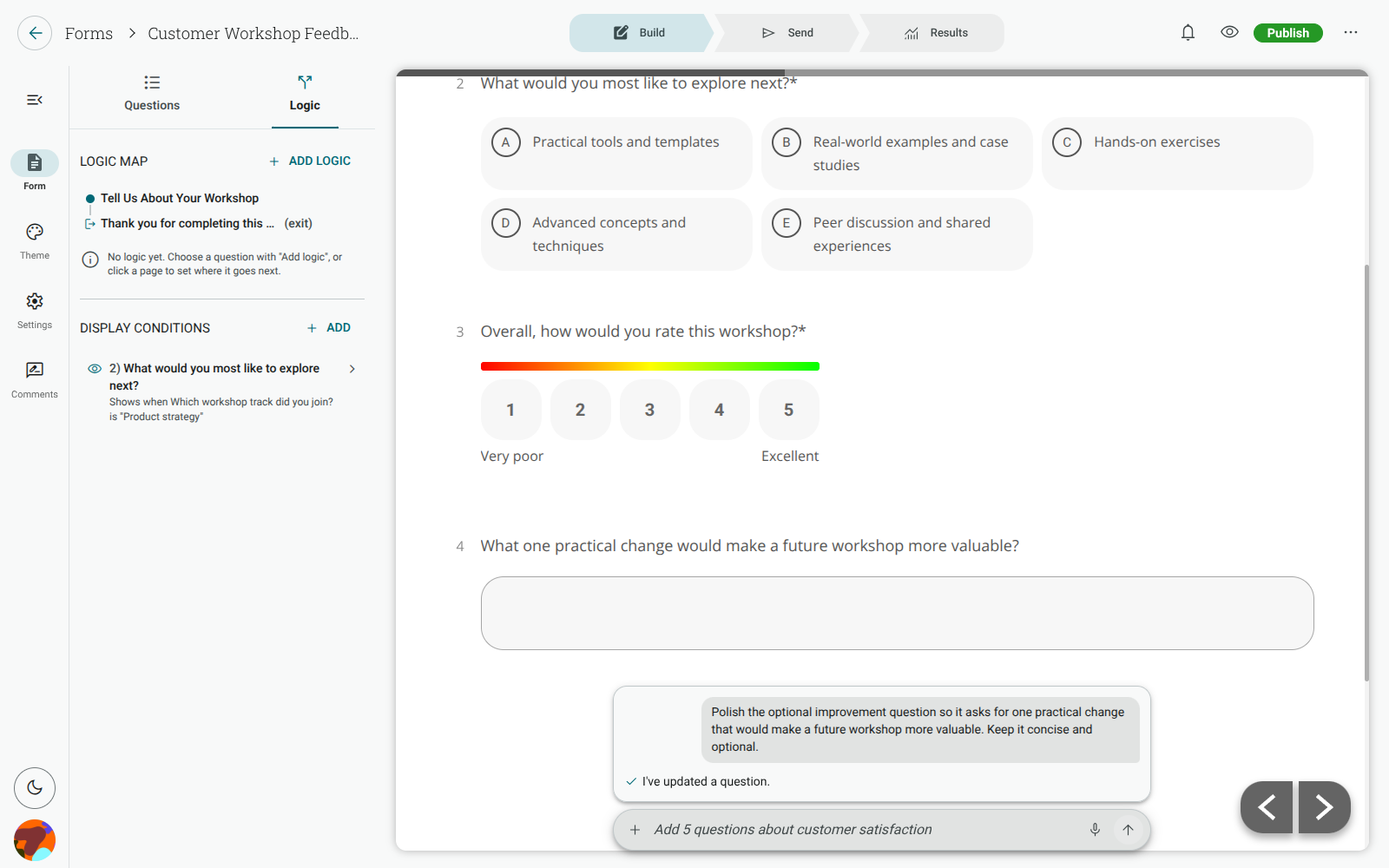Click ADD LOGIC

(x=310, y=161)
